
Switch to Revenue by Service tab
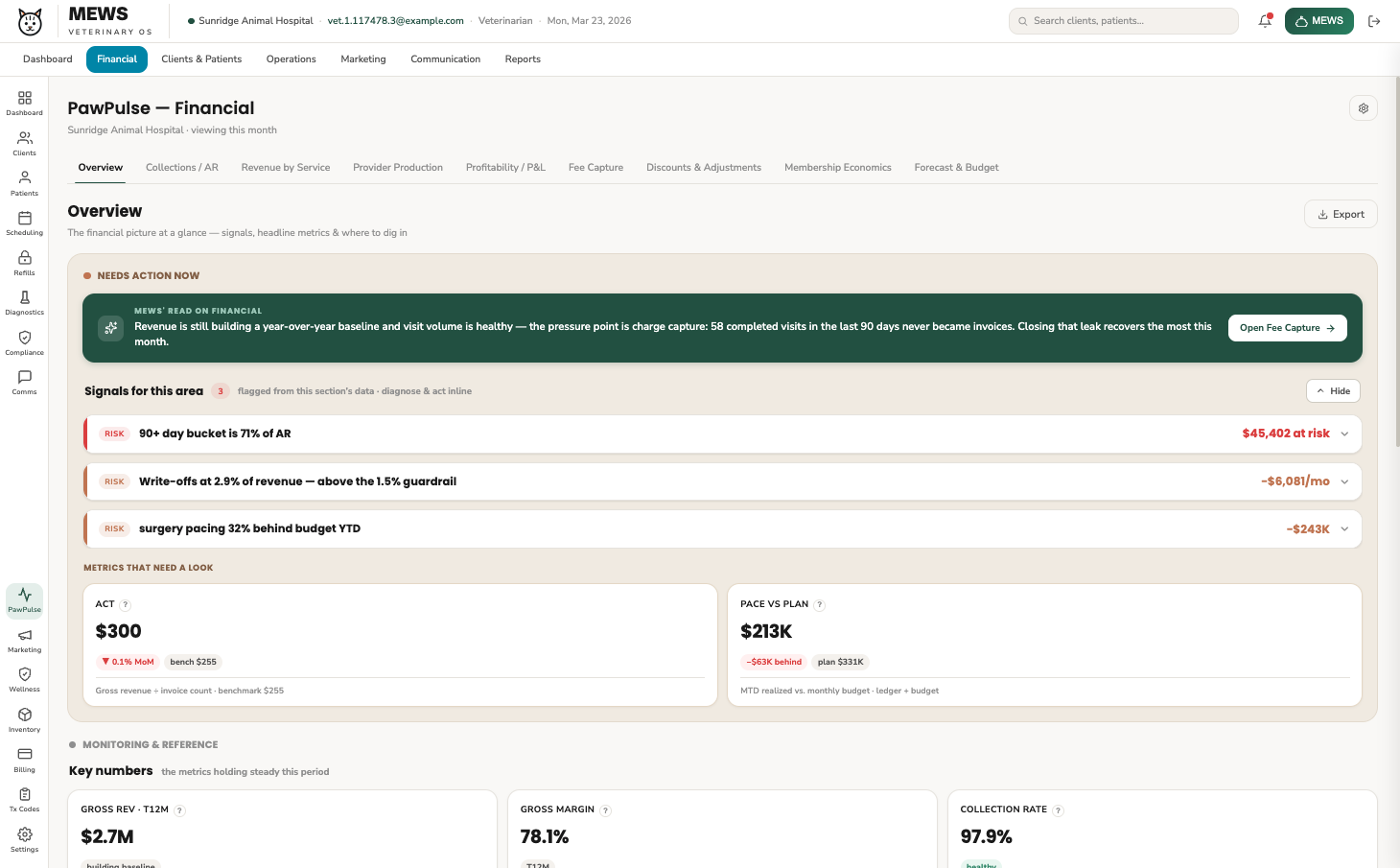click(286, 168)
